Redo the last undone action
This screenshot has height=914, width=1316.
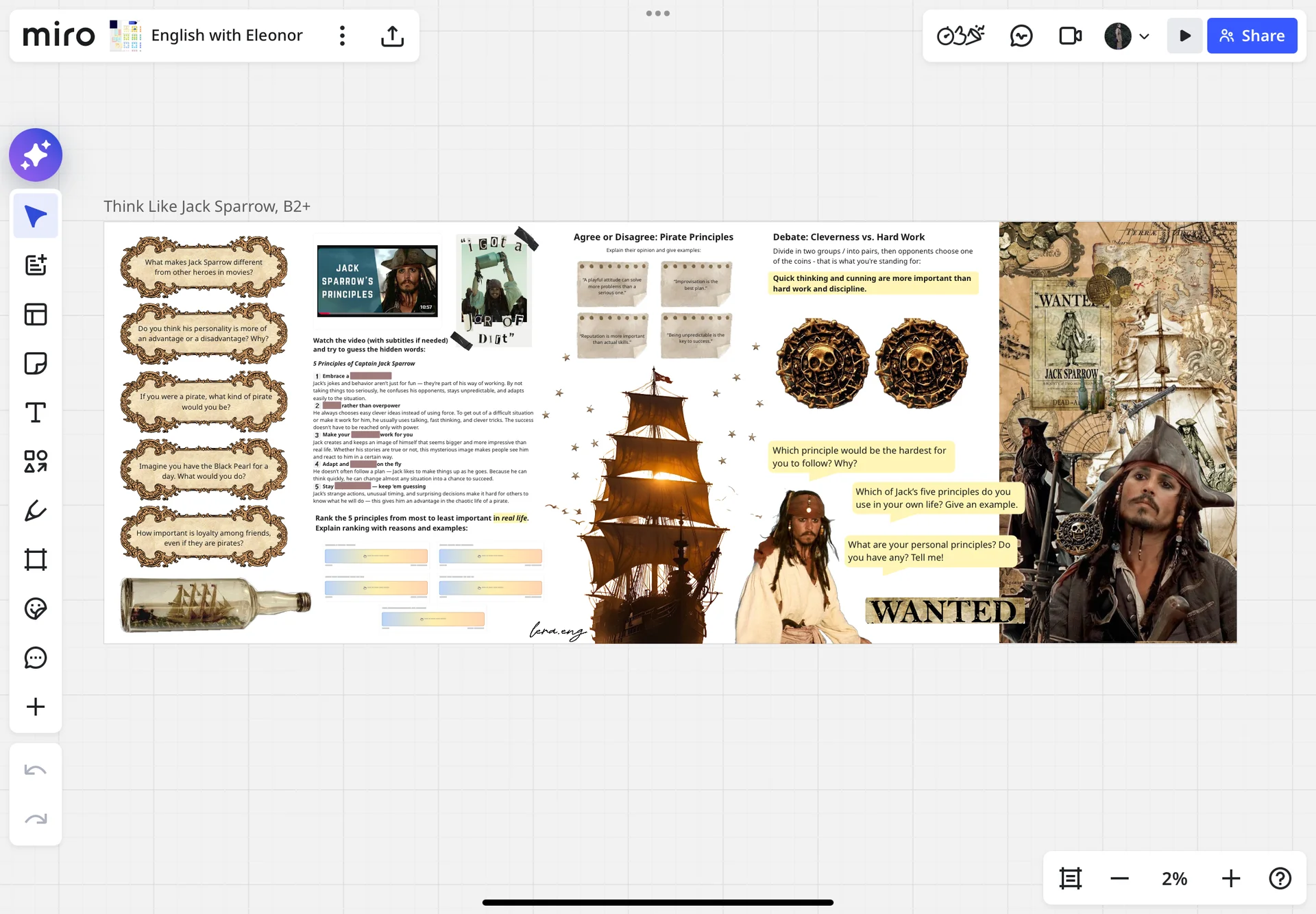click(36, 819)
